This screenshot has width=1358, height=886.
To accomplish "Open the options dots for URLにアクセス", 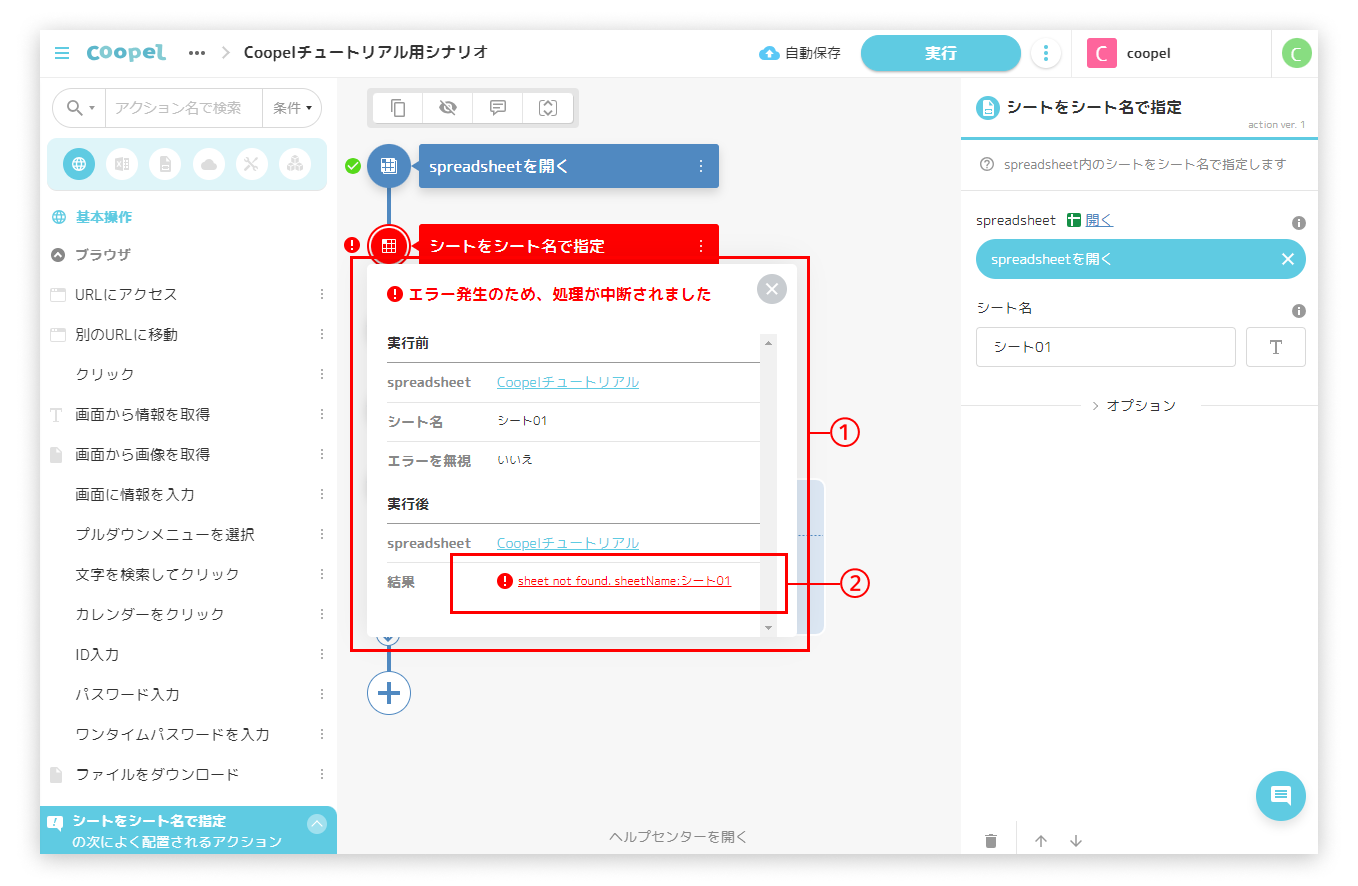I will coord(322,294).
